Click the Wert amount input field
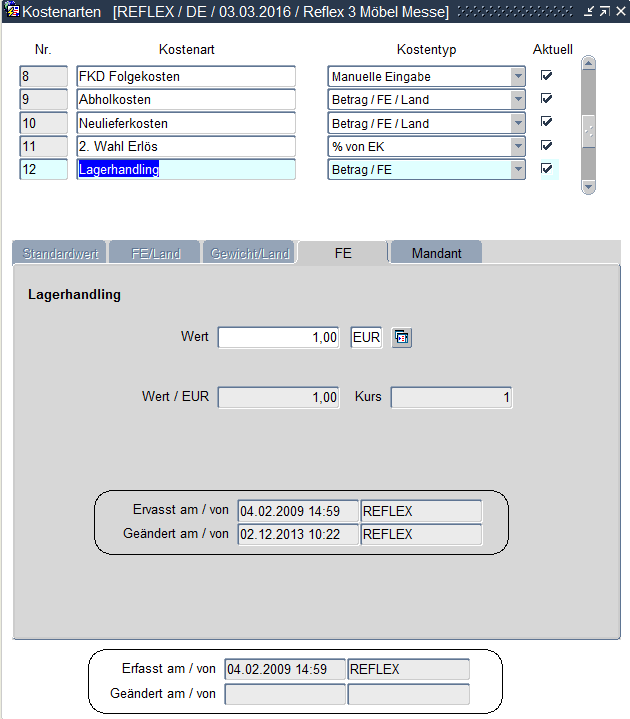 pos(280,338)
